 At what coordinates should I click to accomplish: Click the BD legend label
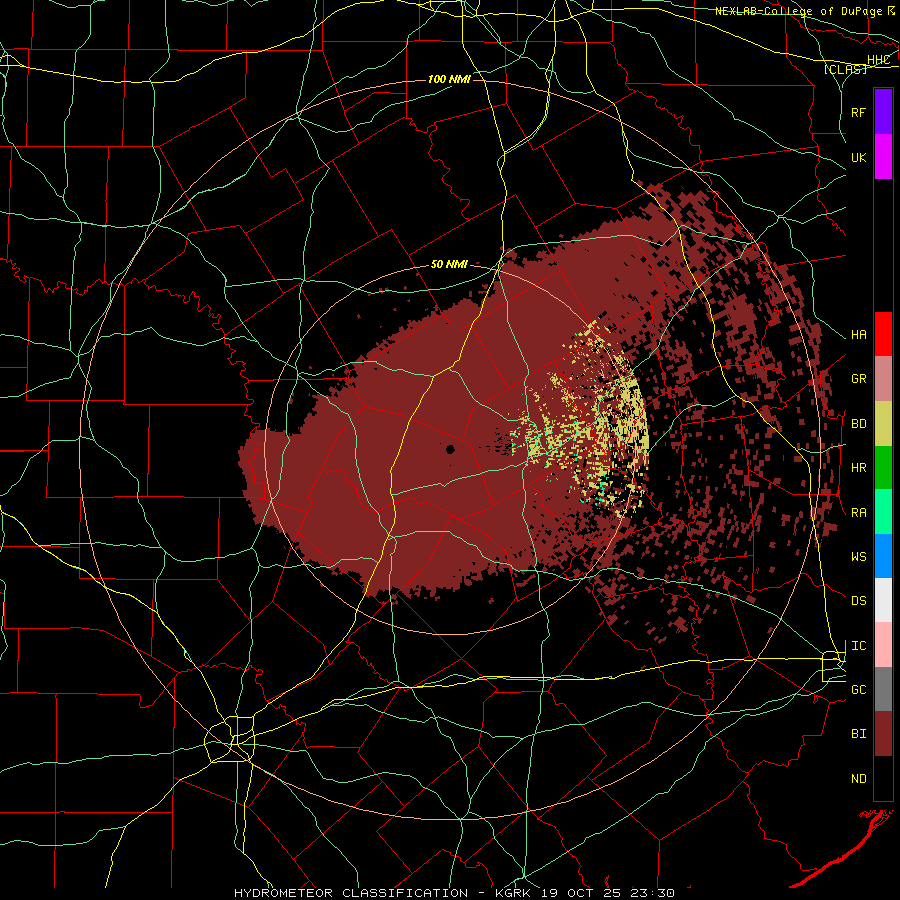pos(858,424)
